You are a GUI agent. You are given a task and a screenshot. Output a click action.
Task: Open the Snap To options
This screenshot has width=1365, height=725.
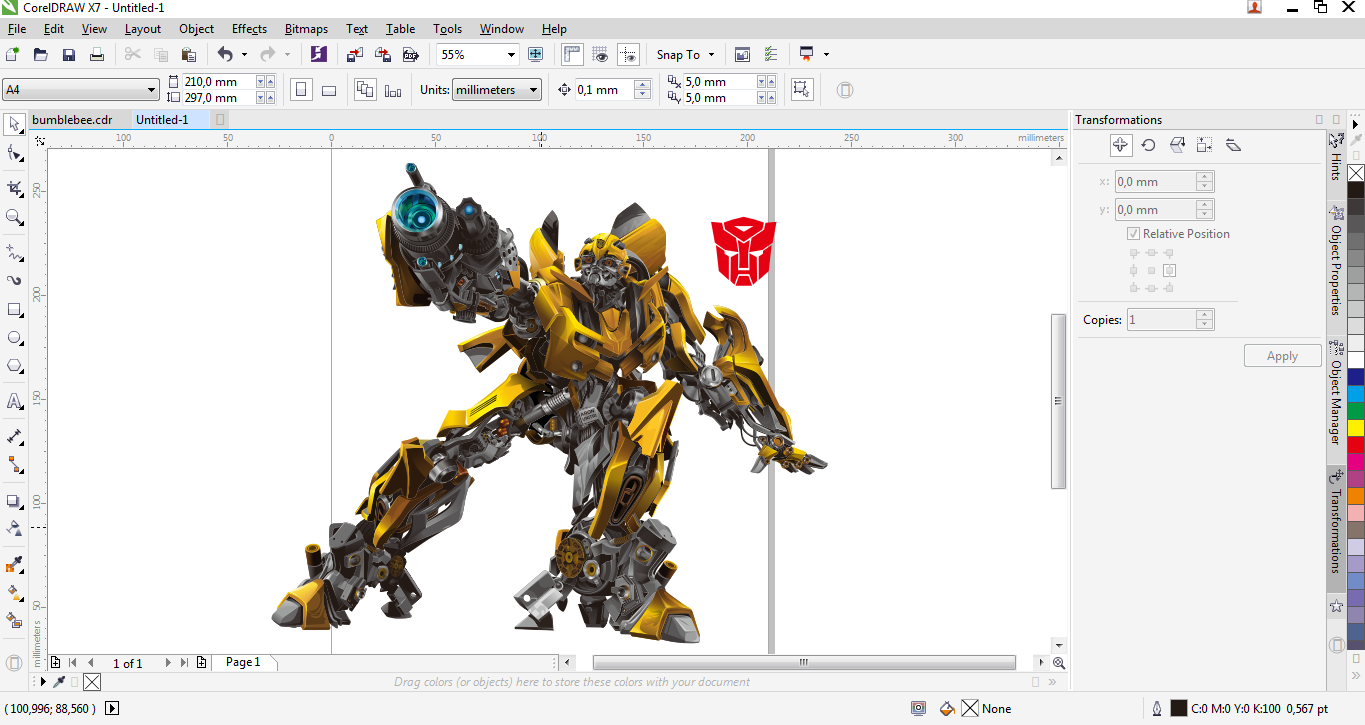point(685,55)
